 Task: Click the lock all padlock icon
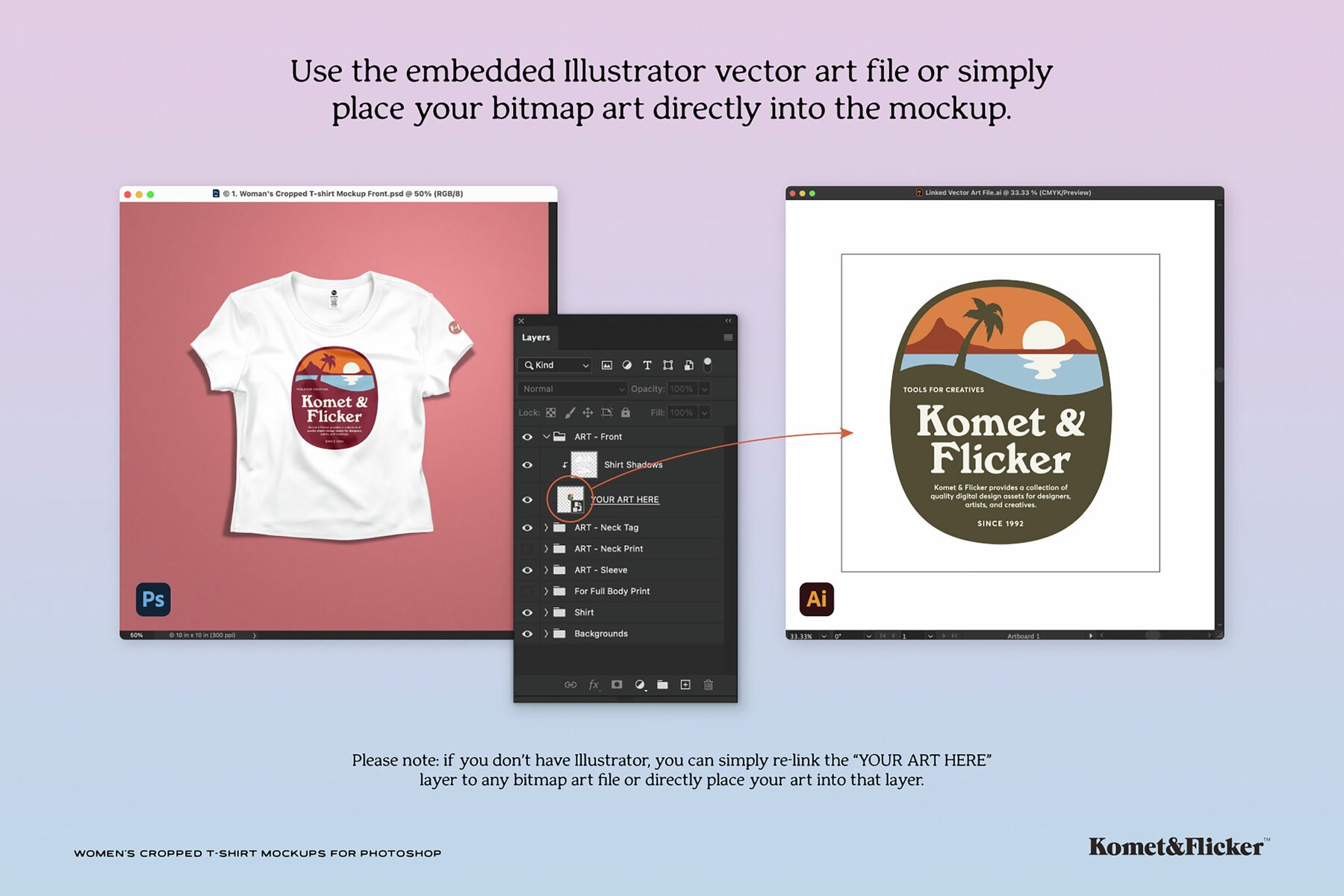(626, 412)
